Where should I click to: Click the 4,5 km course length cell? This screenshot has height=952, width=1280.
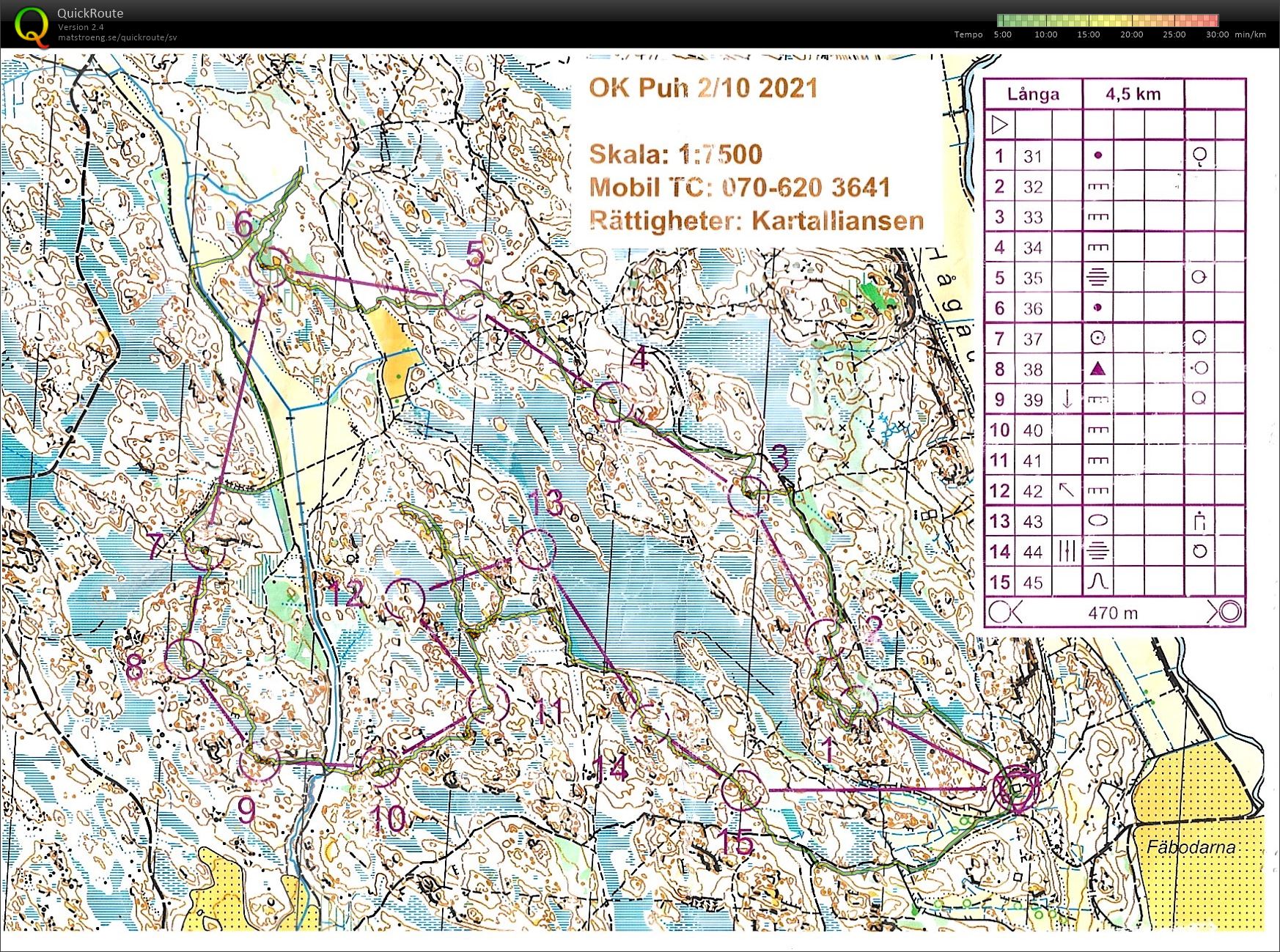pos(1133,95)
